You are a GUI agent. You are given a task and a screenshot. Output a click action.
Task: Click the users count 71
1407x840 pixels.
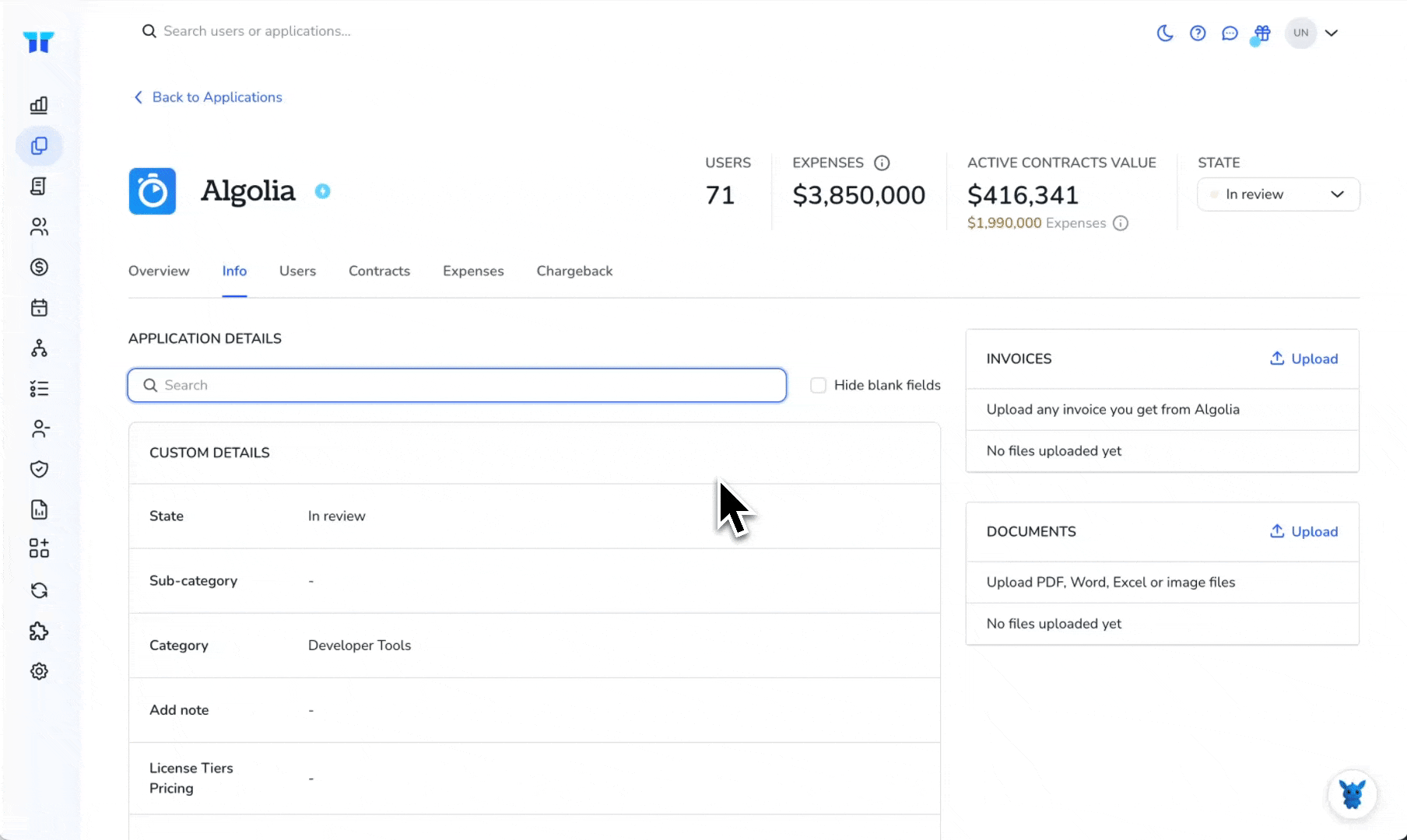[x=720, y=195]
